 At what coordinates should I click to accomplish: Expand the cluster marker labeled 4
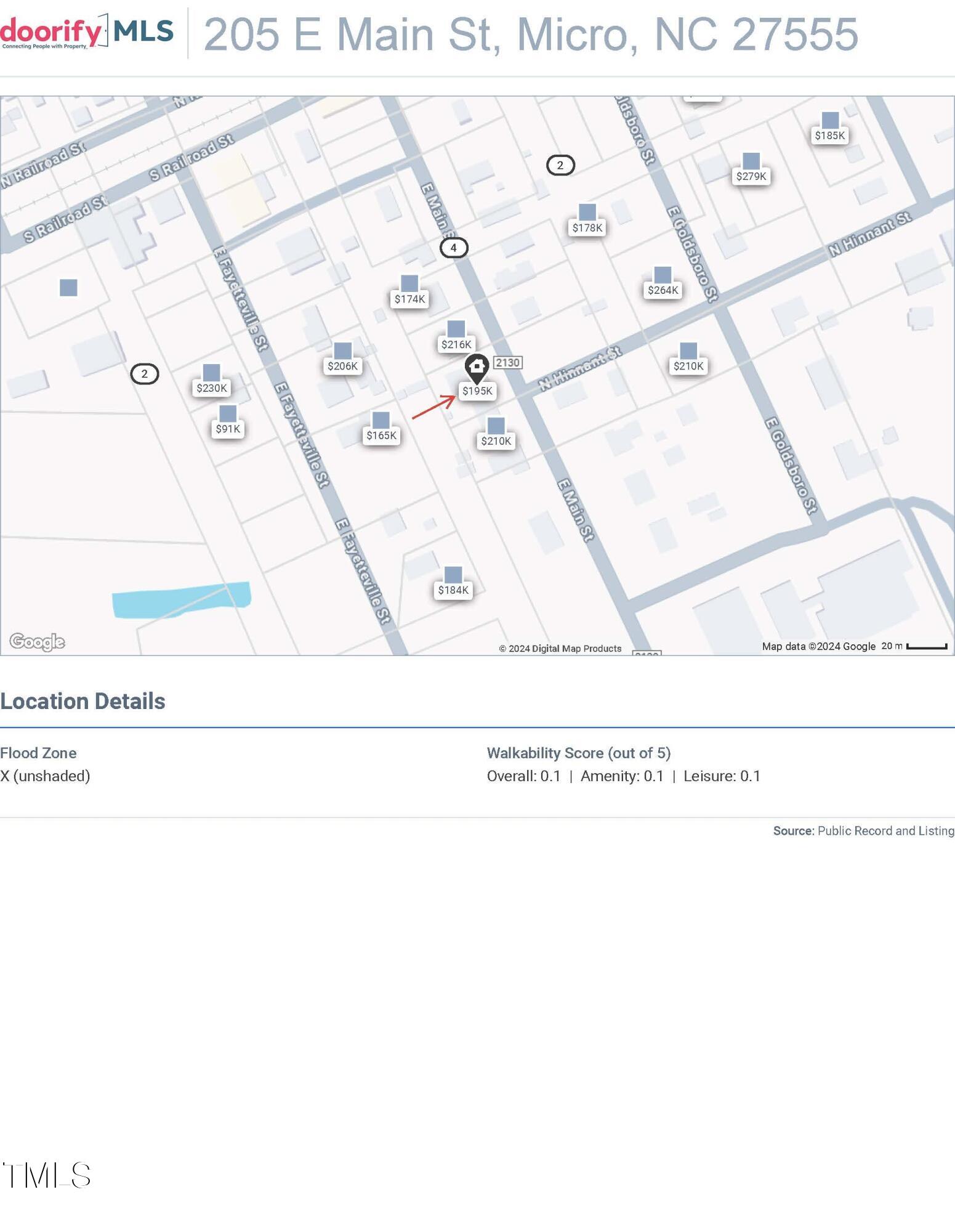point(454,248)
